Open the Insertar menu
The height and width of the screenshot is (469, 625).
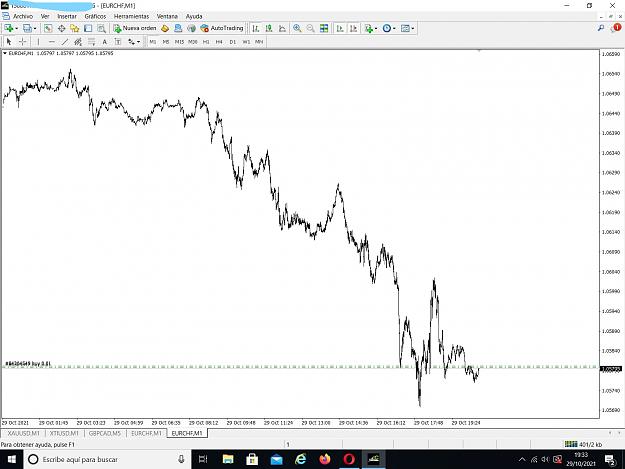[x=67, y=16]
